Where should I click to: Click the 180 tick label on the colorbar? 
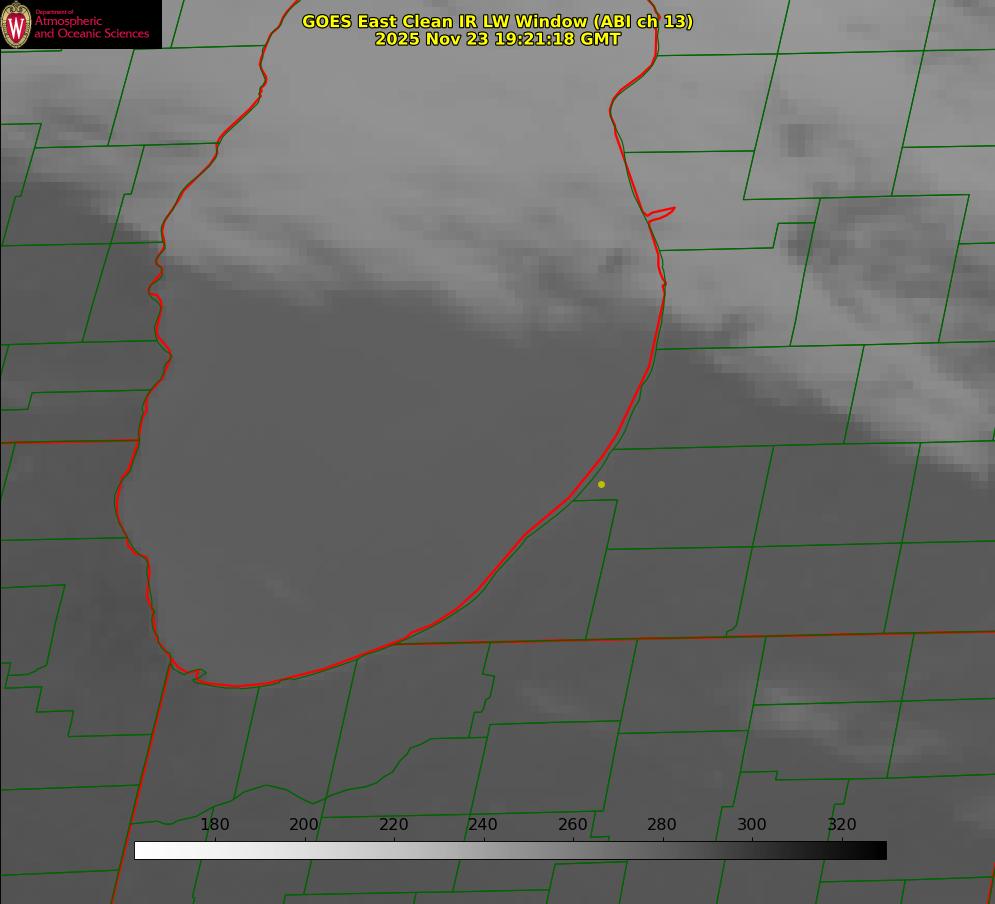[x=215, y=825]
